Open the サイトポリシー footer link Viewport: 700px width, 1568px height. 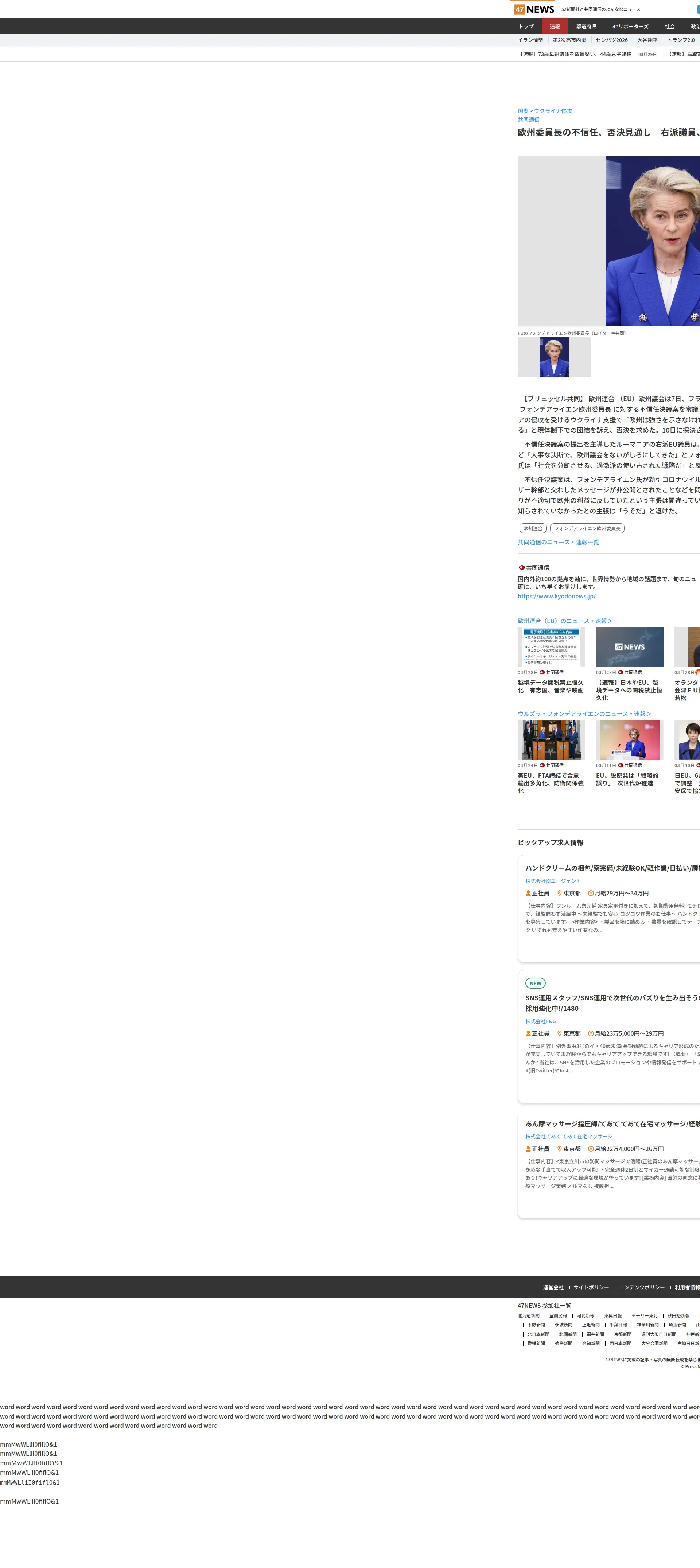[x=590, y=1287]
